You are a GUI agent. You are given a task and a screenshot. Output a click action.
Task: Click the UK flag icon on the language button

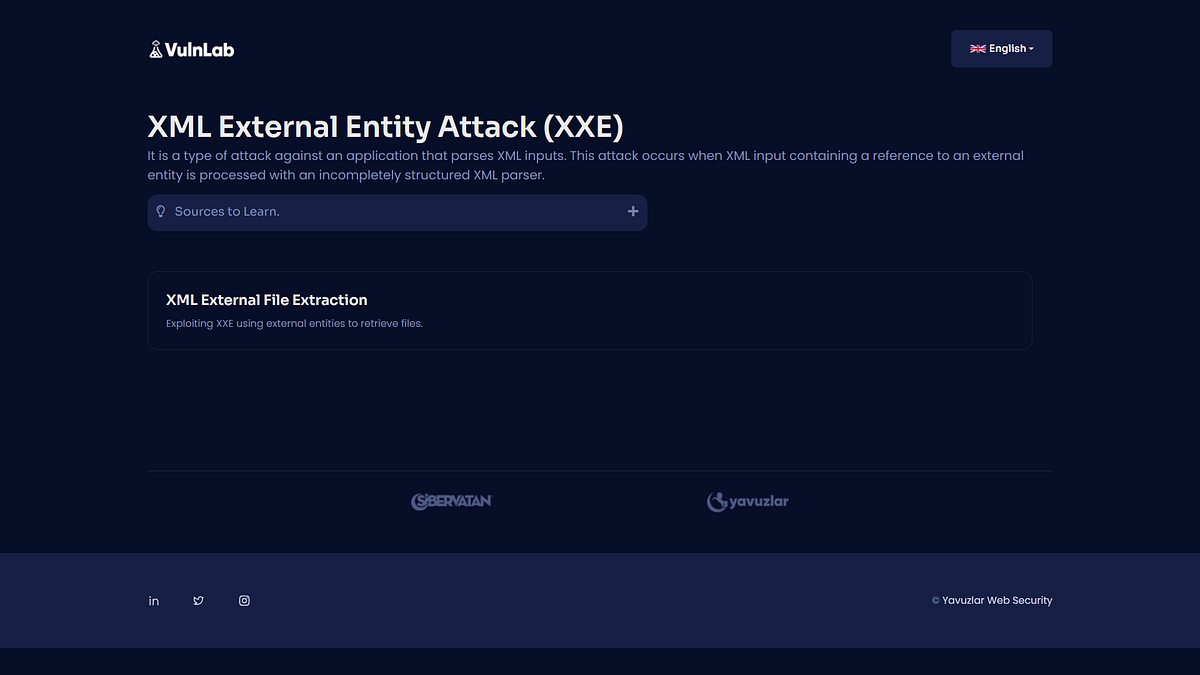click(977, 48)
